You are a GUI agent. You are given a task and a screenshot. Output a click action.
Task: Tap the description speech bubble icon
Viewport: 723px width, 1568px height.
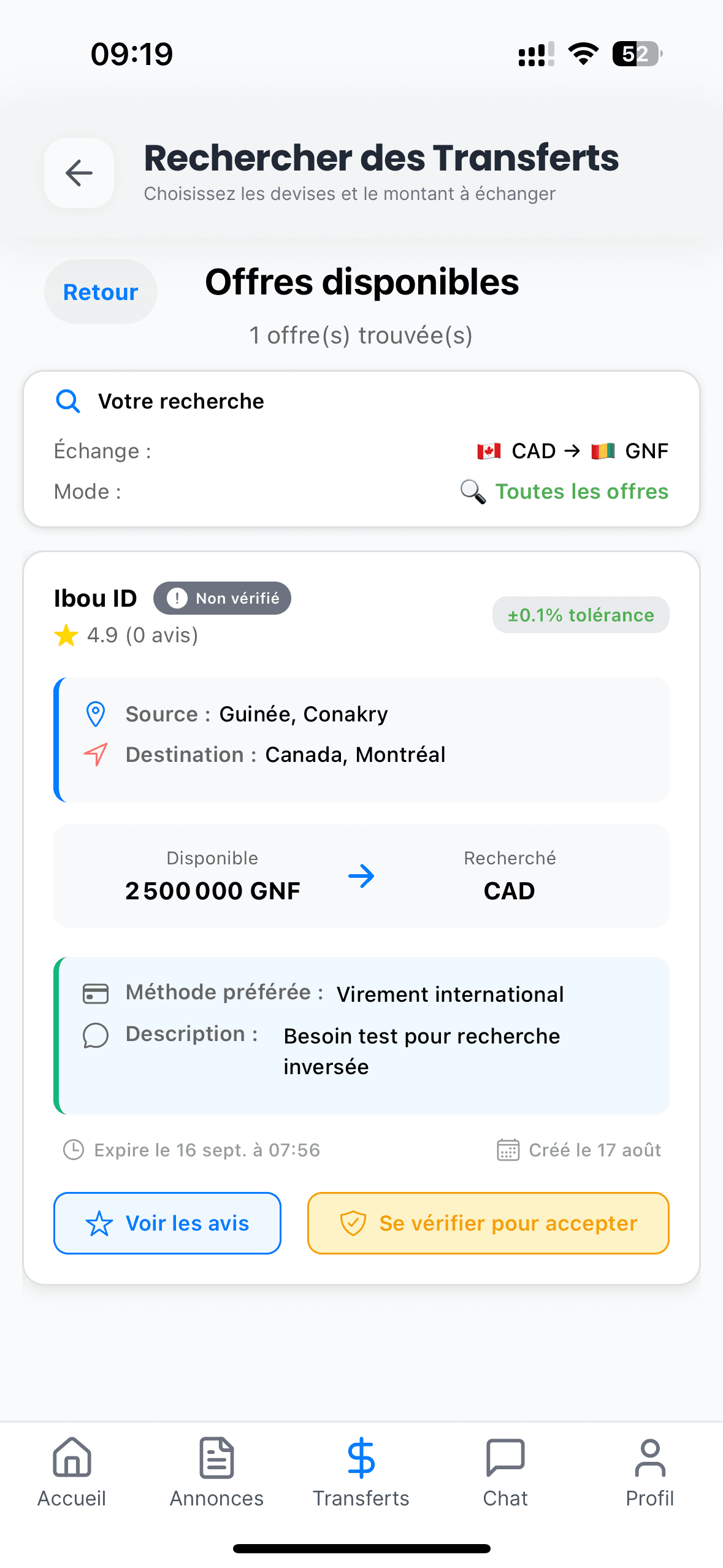(x=96, y=1036)
